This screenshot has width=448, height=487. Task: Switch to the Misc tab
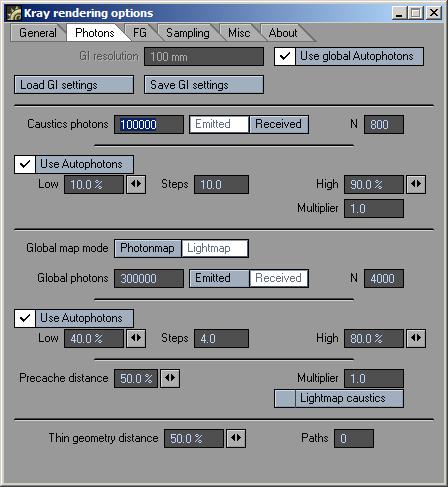(x=239, y=33)
